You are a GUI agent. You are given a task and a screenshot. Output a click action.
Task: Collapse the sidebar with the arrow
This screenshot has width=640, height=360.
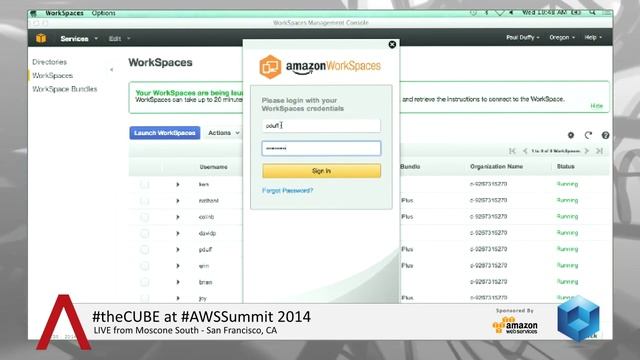(x=111, y=69)
